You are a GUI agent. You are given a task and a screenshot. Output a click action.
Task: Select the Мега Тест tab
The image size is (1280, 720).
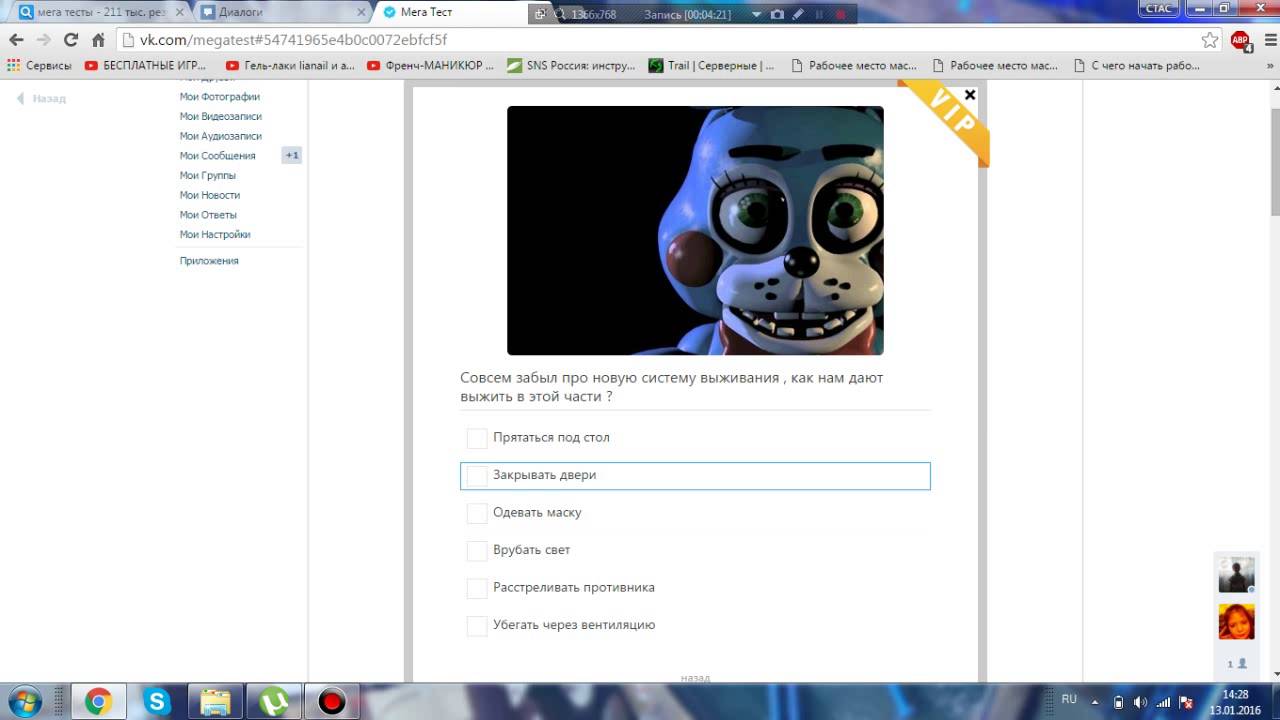450,12
